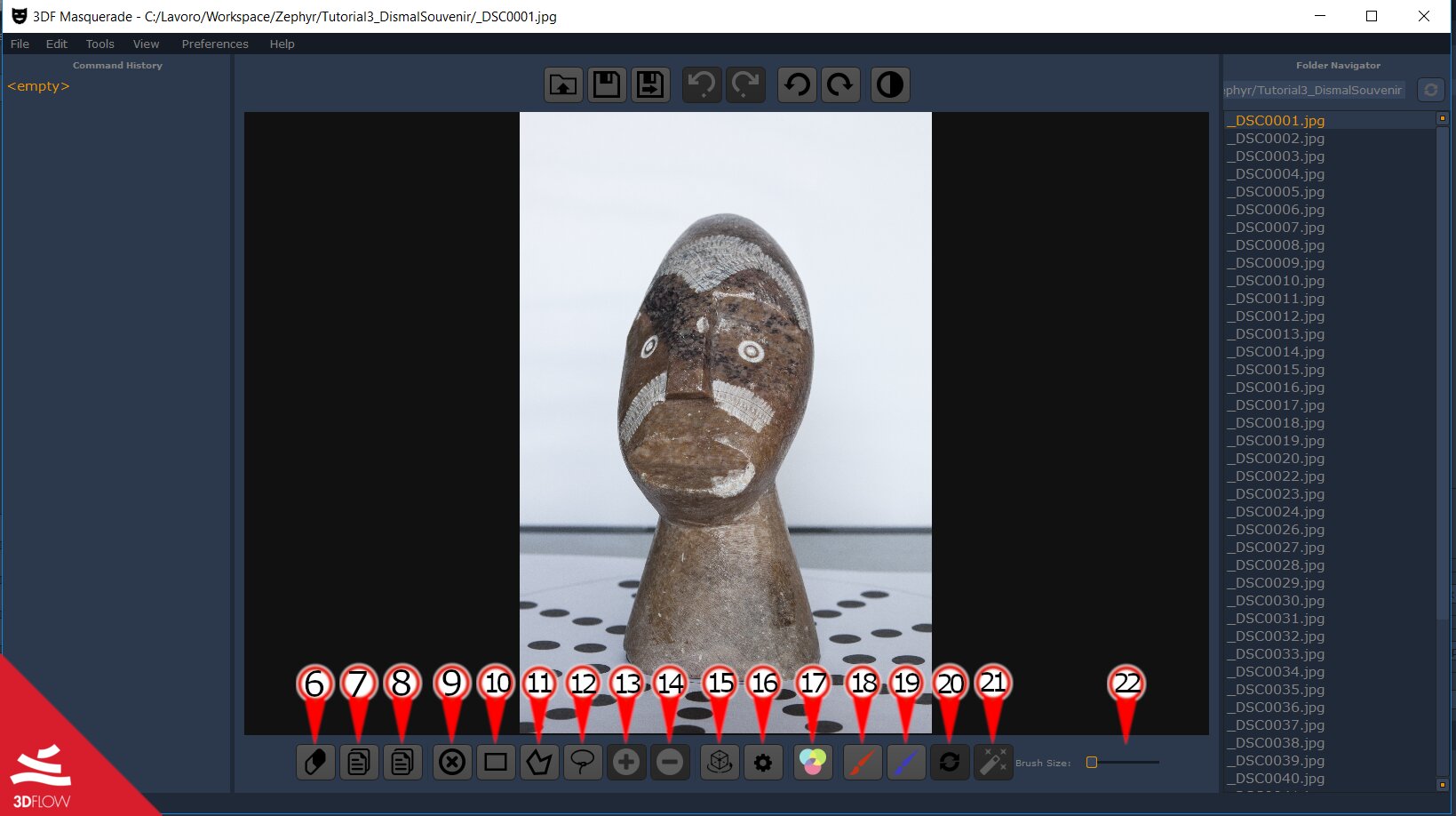The image size is (1456, 816).
Task: Activate the magic wand tool
Action: pyautogui.click(x=993, y=762)
